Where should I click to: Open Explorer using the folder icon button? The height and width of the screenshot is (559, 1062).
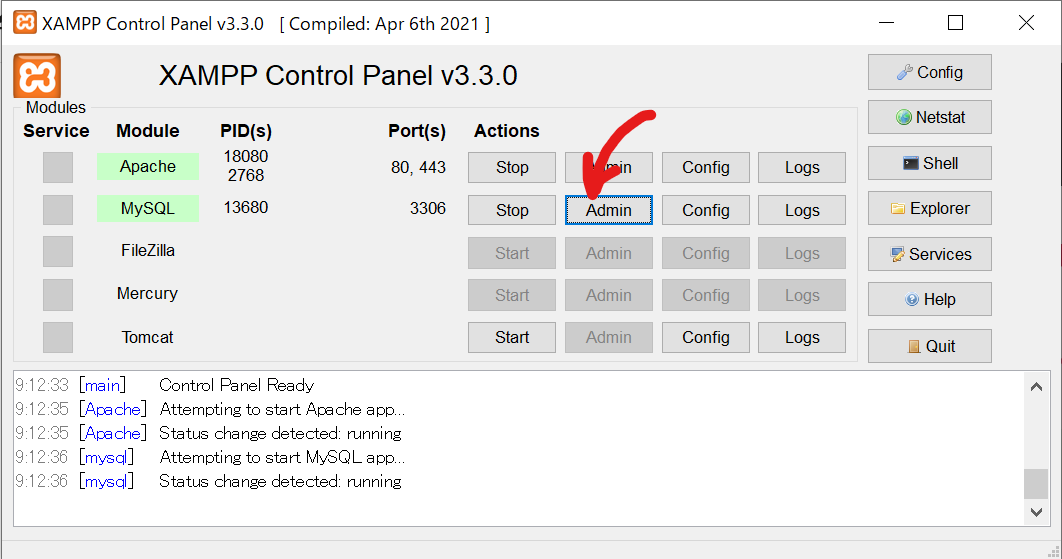pyautogui.click(x=929, y=208)
